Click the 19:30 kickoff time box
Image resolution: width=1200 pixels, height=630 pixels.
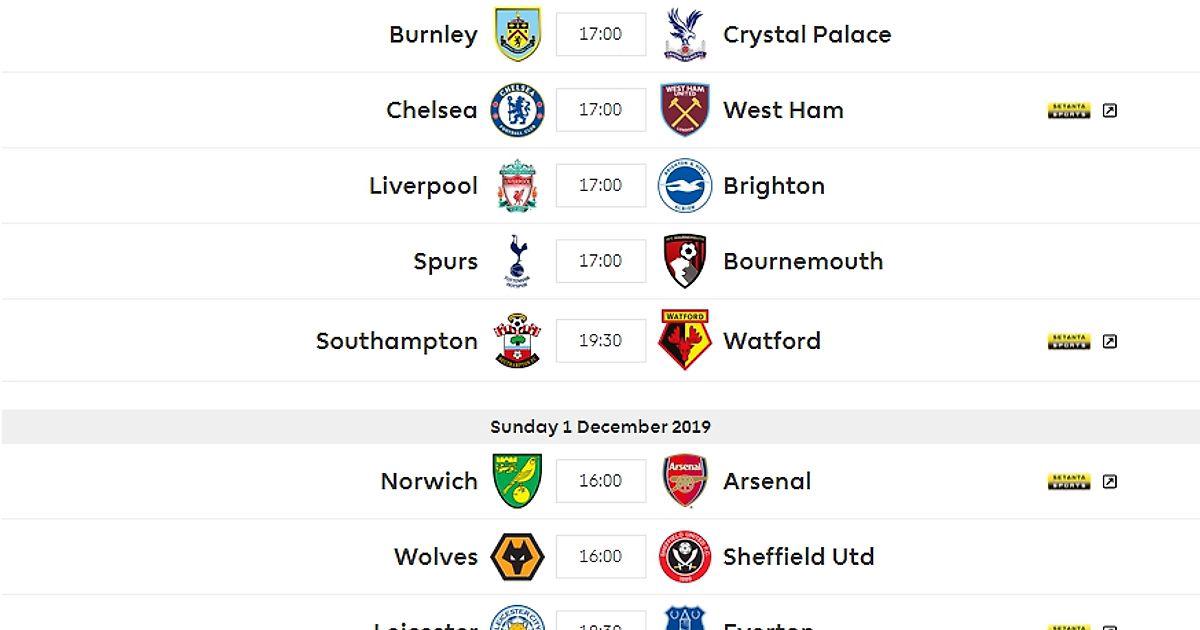click(x=600, y=341)
